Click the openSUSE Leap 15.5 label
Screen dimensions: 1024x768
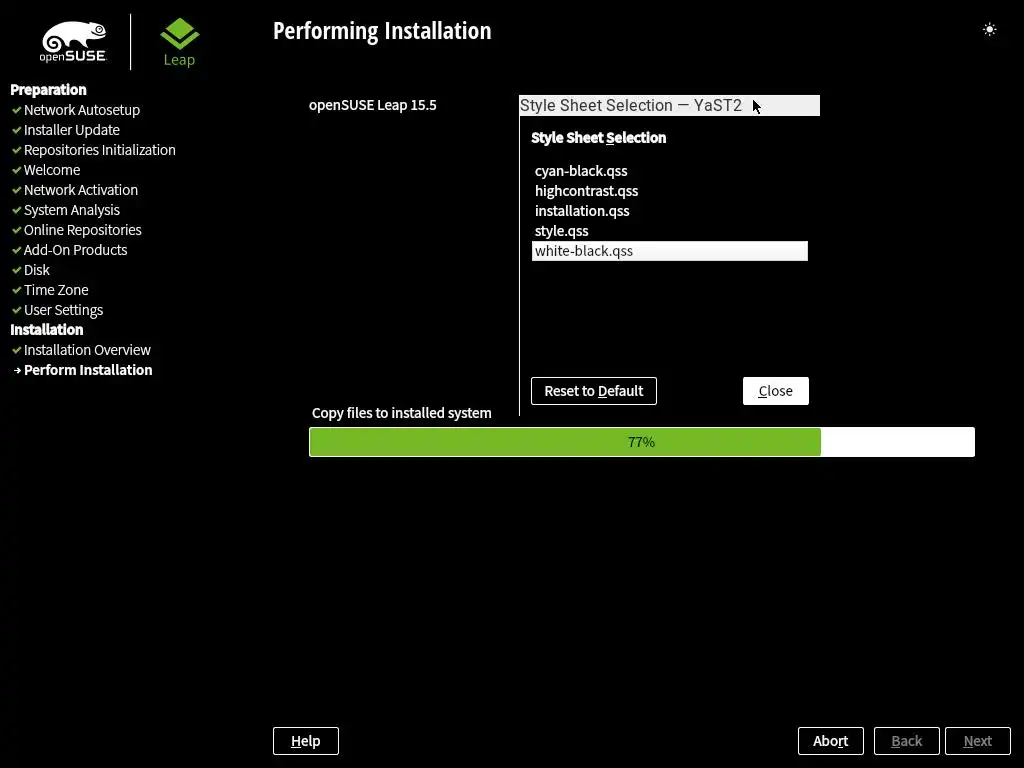click(x=372, y=105)
